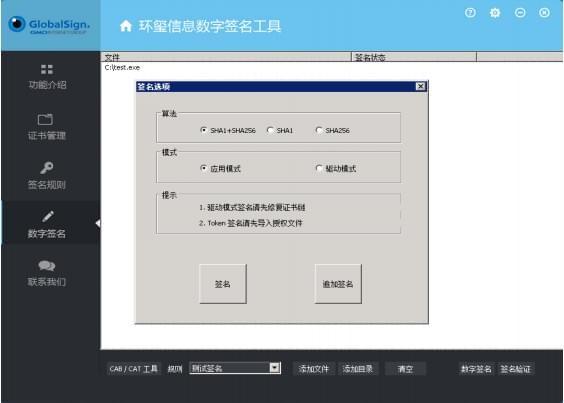Click the 追加签名 button
The height and width of the screenshot is (403, 564).
338,284
